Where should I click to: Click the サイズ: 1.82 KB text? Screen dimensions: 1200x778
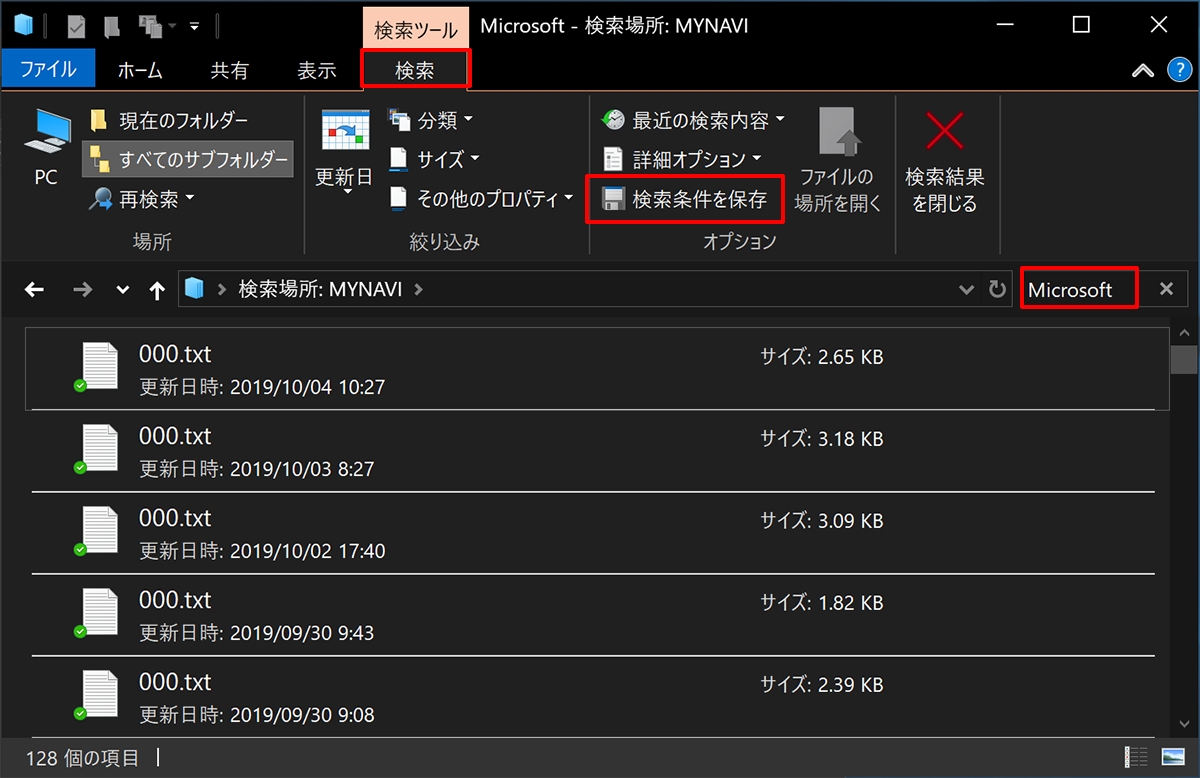[821, 603]
